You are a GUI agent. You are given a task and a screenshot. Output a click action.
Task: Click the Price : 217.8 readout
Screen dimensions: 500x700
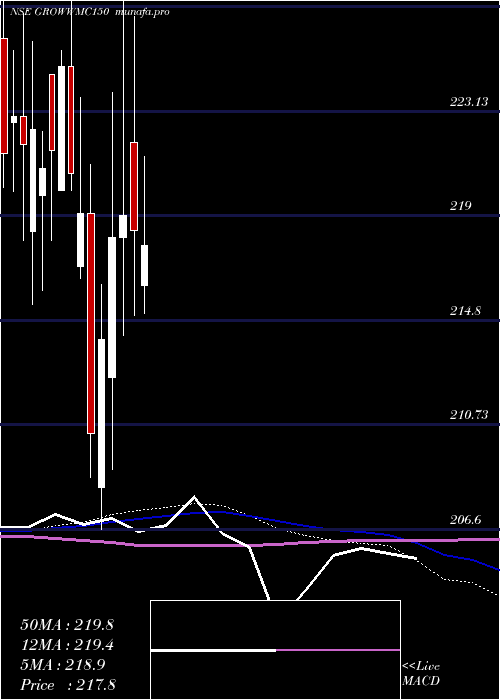tap(68, 685)
